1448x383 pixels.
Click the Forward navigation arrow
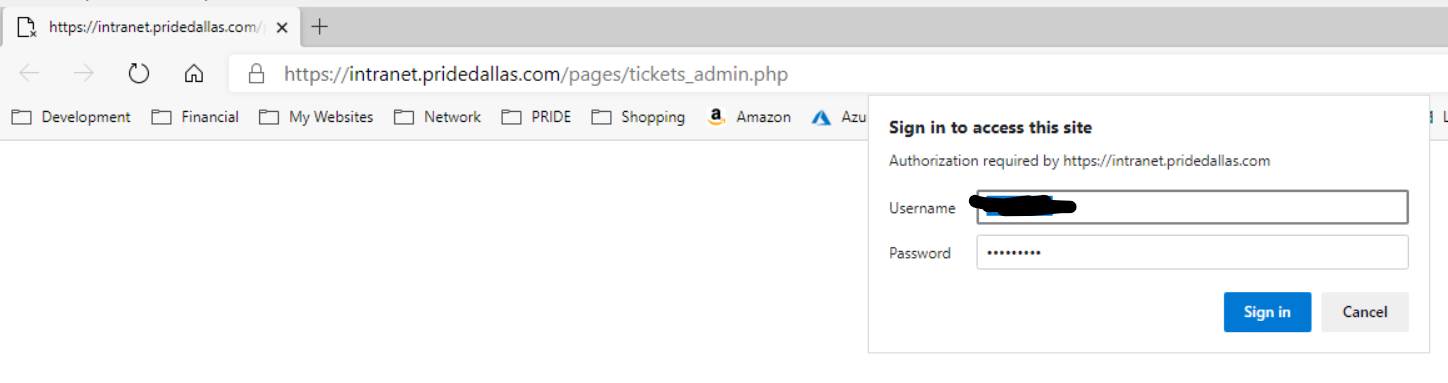(x=84, y=73)
